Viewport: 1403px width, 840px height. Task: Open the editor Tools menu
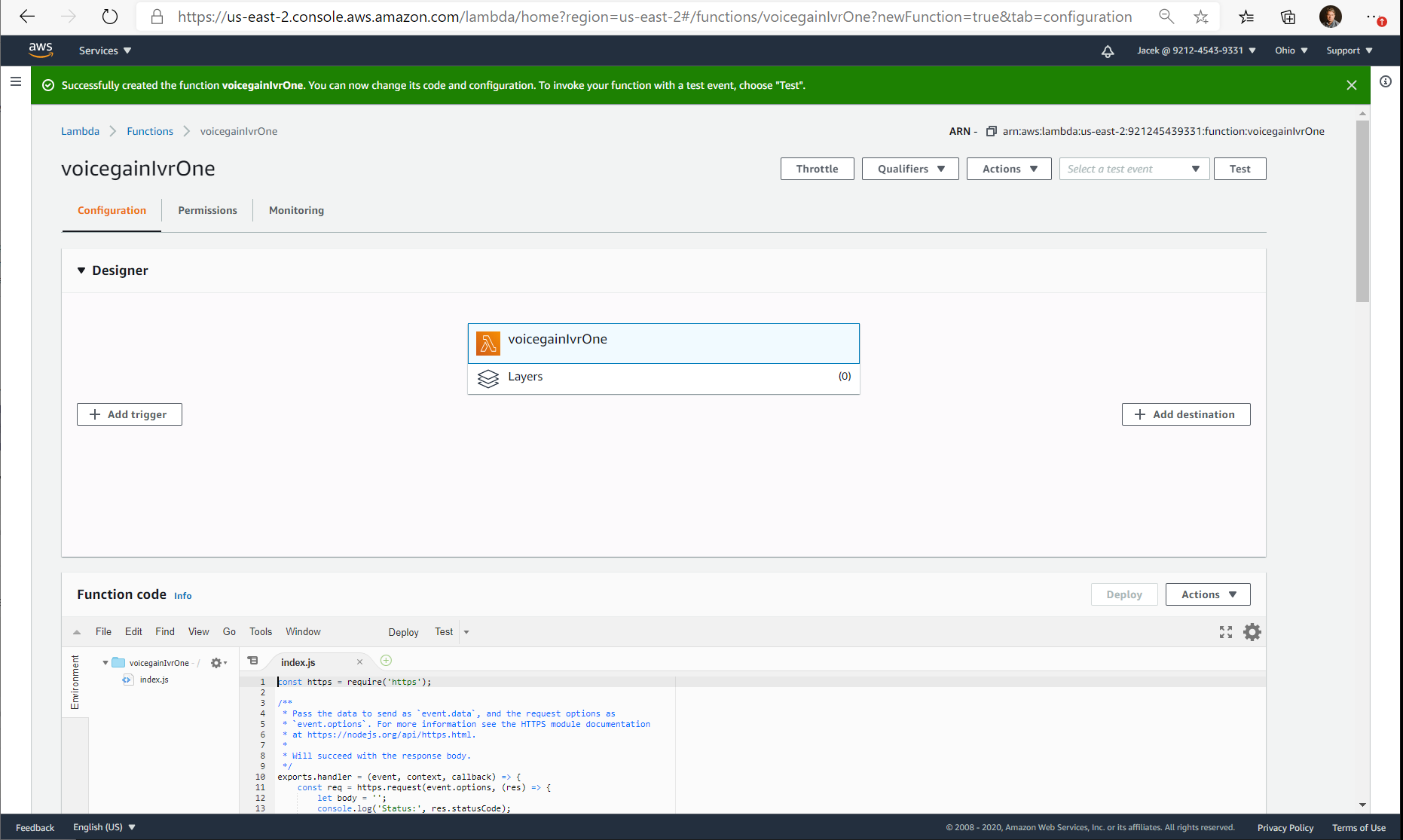coord(261,631)
